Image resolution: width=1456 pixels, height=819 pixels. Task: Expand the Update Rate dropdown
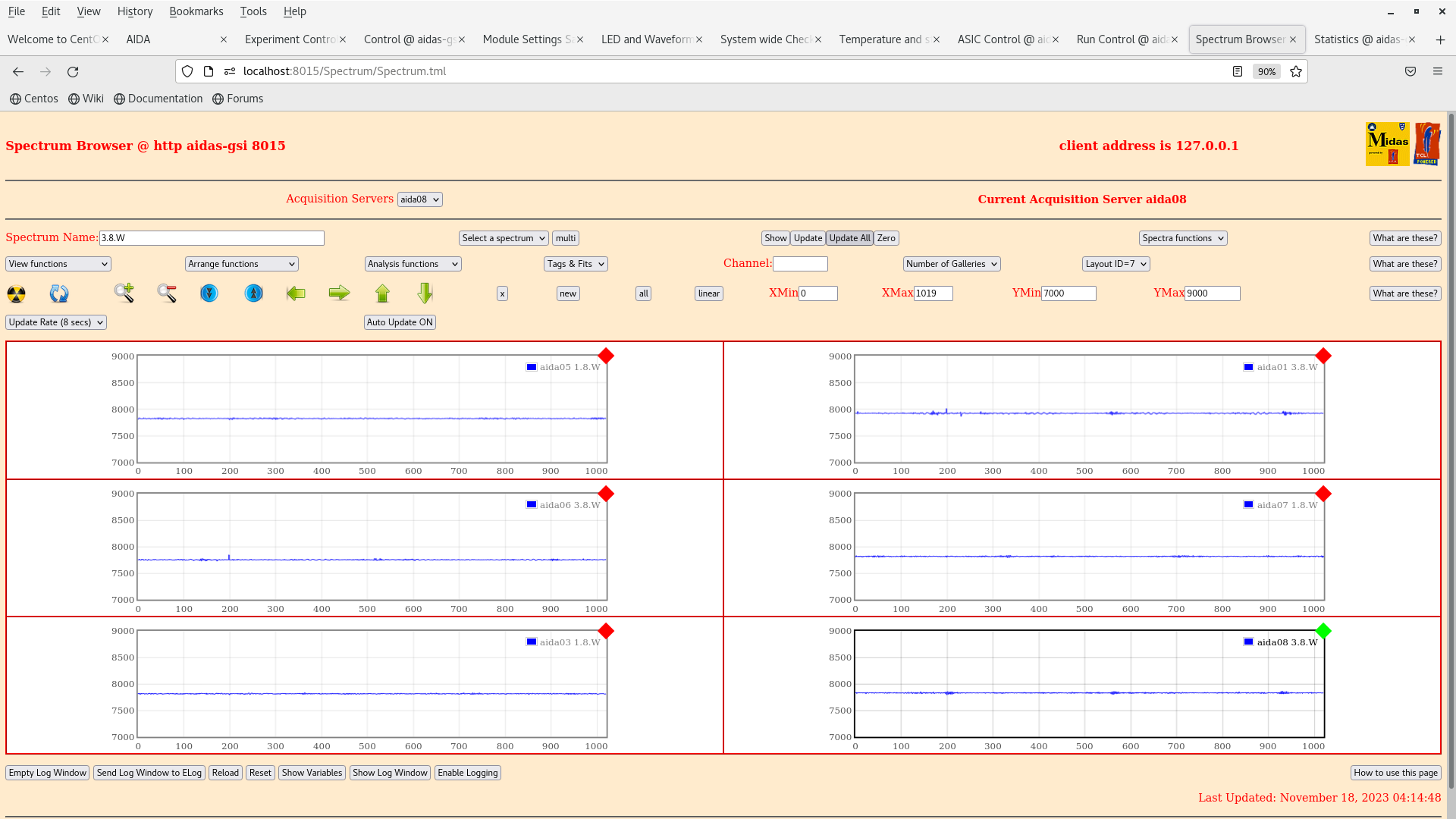pos(56,322)
